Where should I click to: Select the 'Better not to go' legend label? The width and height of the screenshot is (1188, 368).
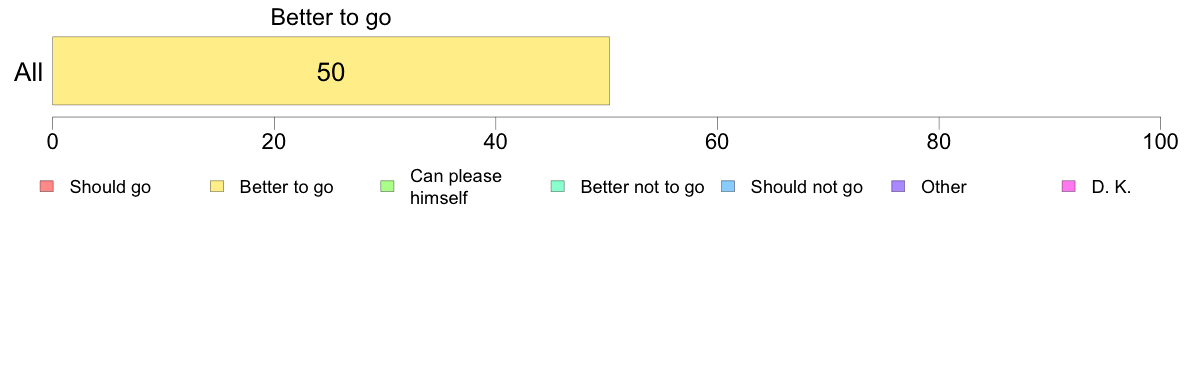click(642, 187)
